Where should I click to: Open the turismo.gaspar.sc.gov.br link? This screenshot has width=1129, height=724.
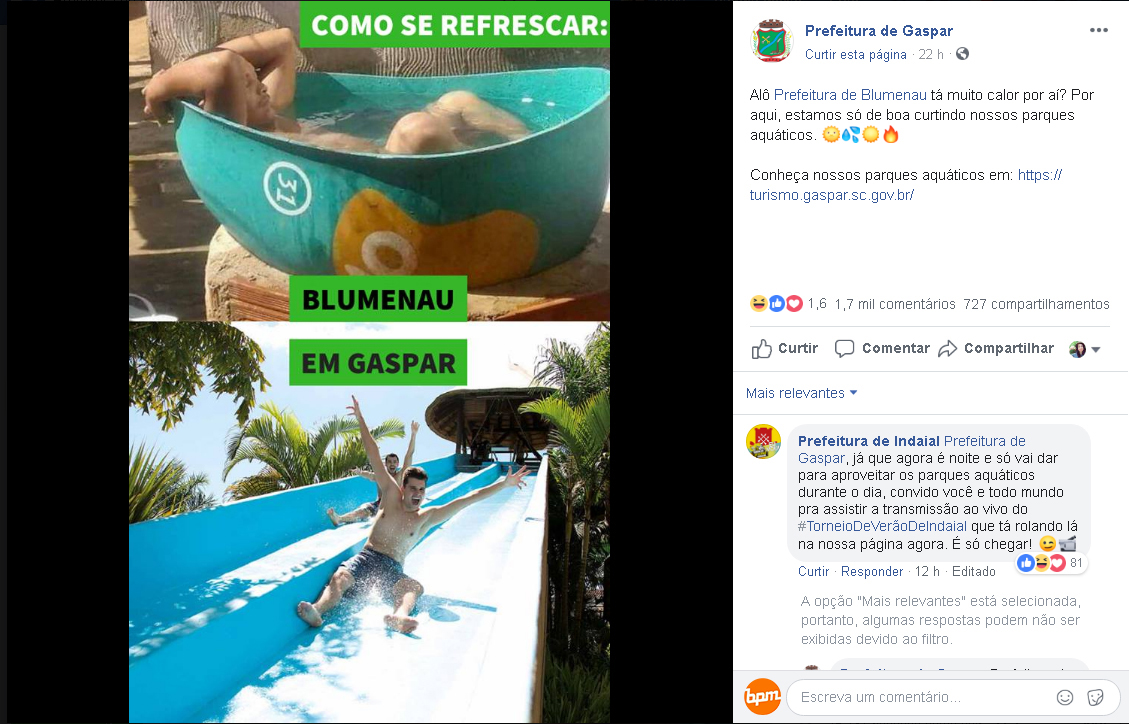[x=905, y=185]
